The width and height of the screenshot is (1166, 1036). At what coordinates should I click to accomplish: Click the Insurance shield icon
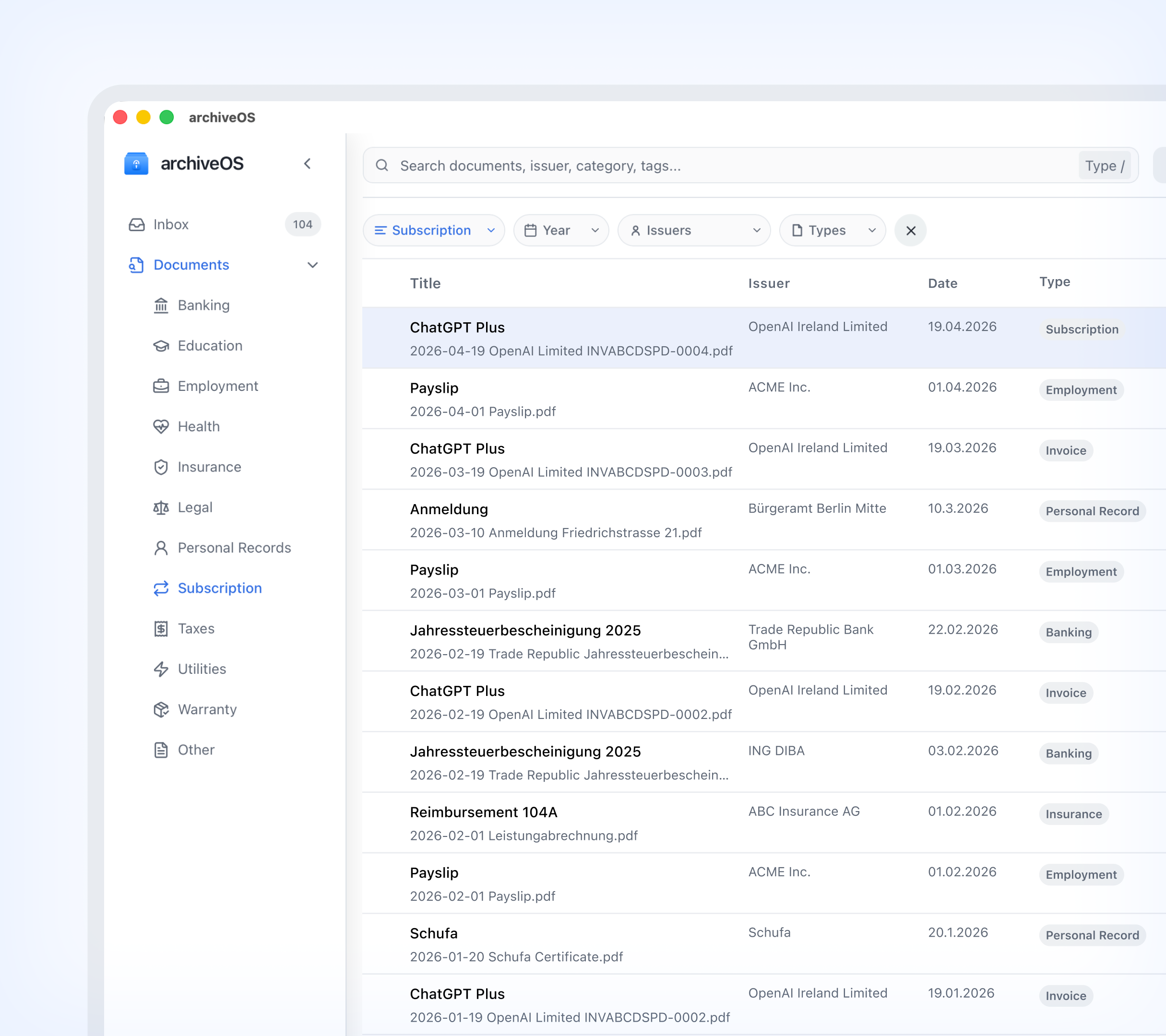(161, 467)
